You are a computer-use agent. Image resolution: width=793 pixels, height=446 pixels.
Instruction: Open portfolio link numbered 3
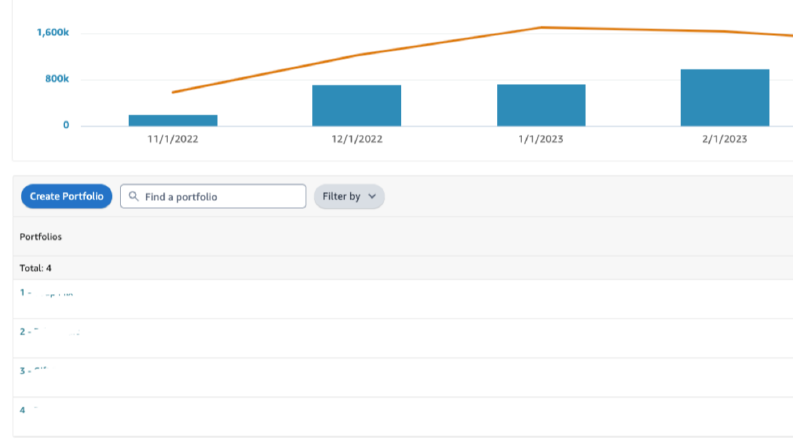click(33, 371)
